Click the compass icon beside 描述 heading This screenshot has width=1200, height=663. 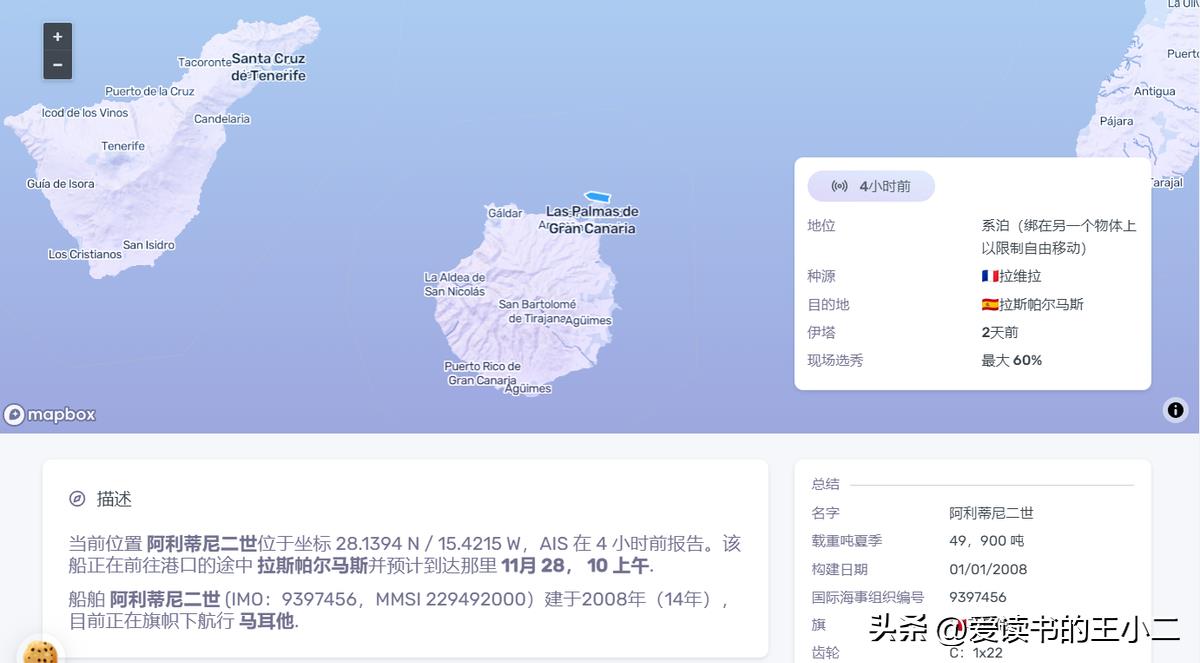(x=77, y=499)
